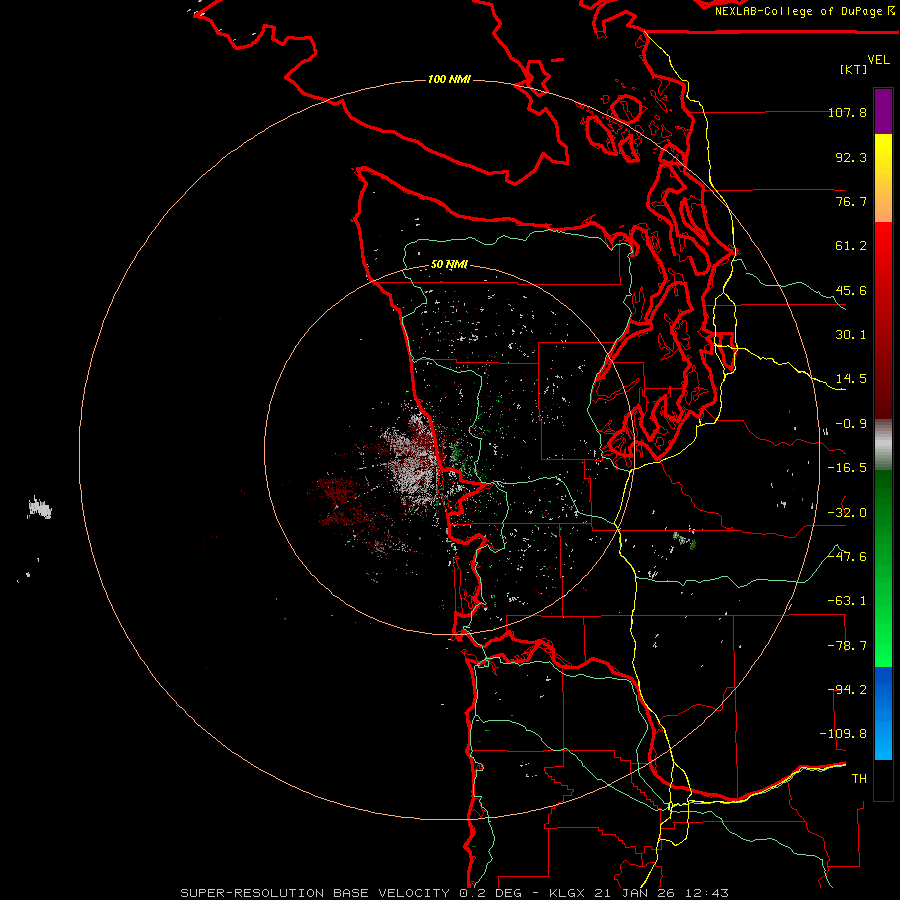The image size is (900, 900).
Task: Click the Super-Resolution Base Velocity KLGX caption
Action: (455, 893)
